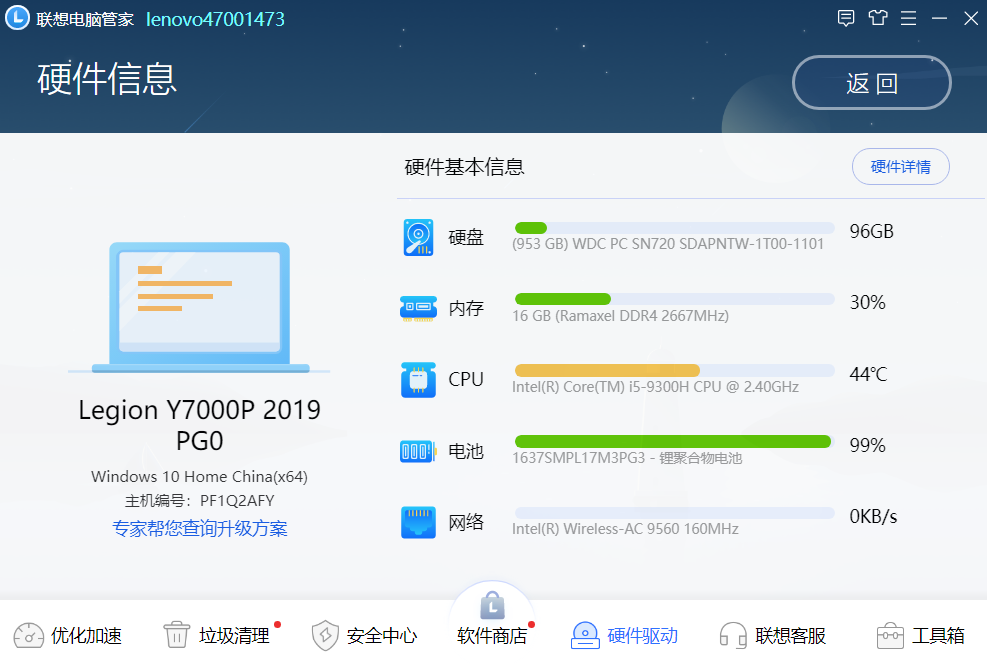987x664 pixels.
Task: Click the 16 GB Ramaxel DDR4 text
Action: (x=621, y=316)
